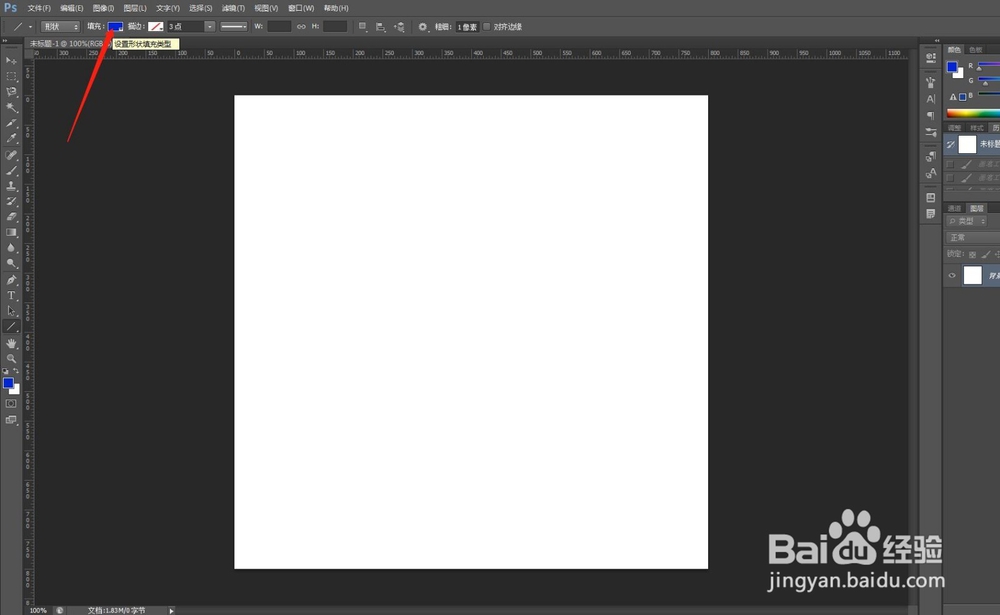Open the layer filter 类型 dropdown
The width and height of the screenshot is (1000, 615).
coord(967,221)
